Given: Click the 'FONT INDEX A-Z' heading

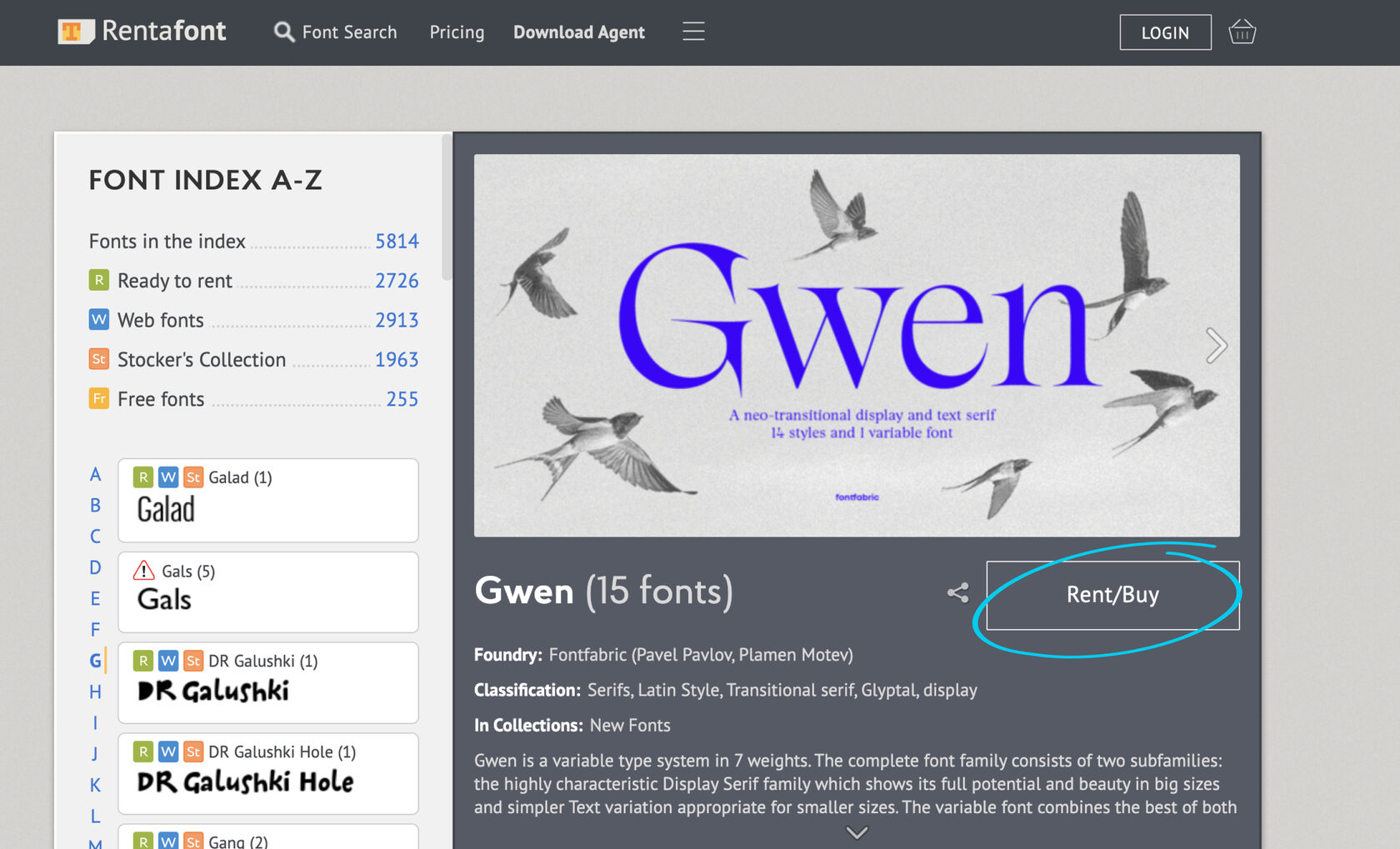Looking at the screenshot, I should click(205, 180).
